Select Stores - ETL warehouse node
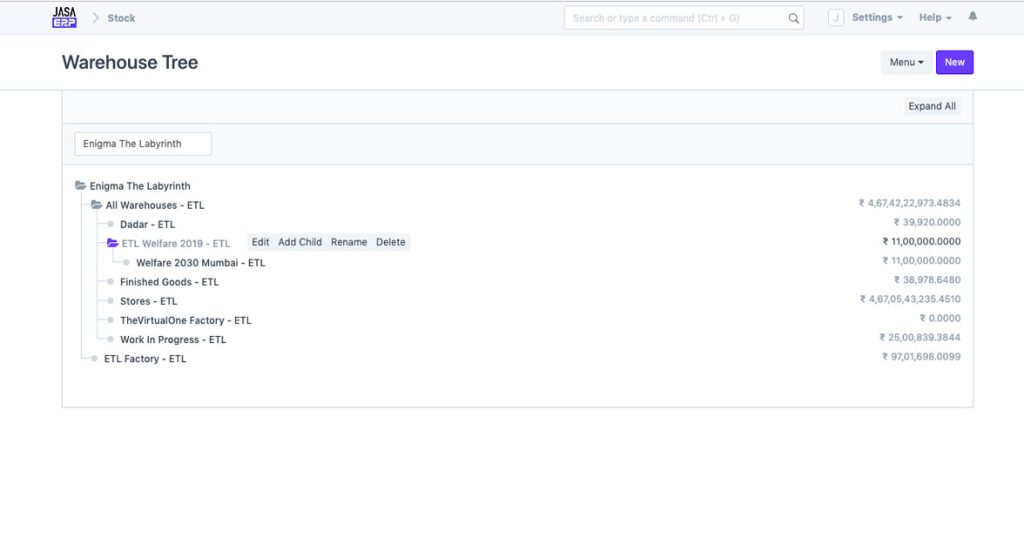The image size is (1024, 551). 148,301
